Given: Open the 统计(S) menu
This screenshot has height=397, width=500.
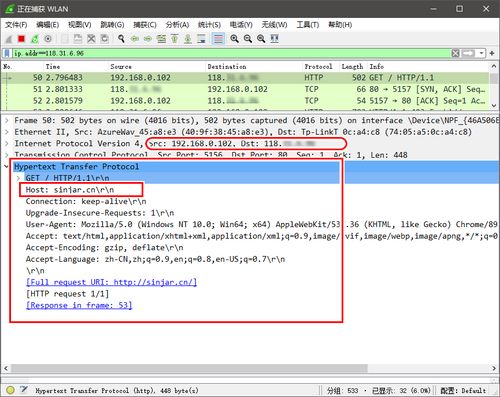Looking at the screenshot, I should [209, 25].
